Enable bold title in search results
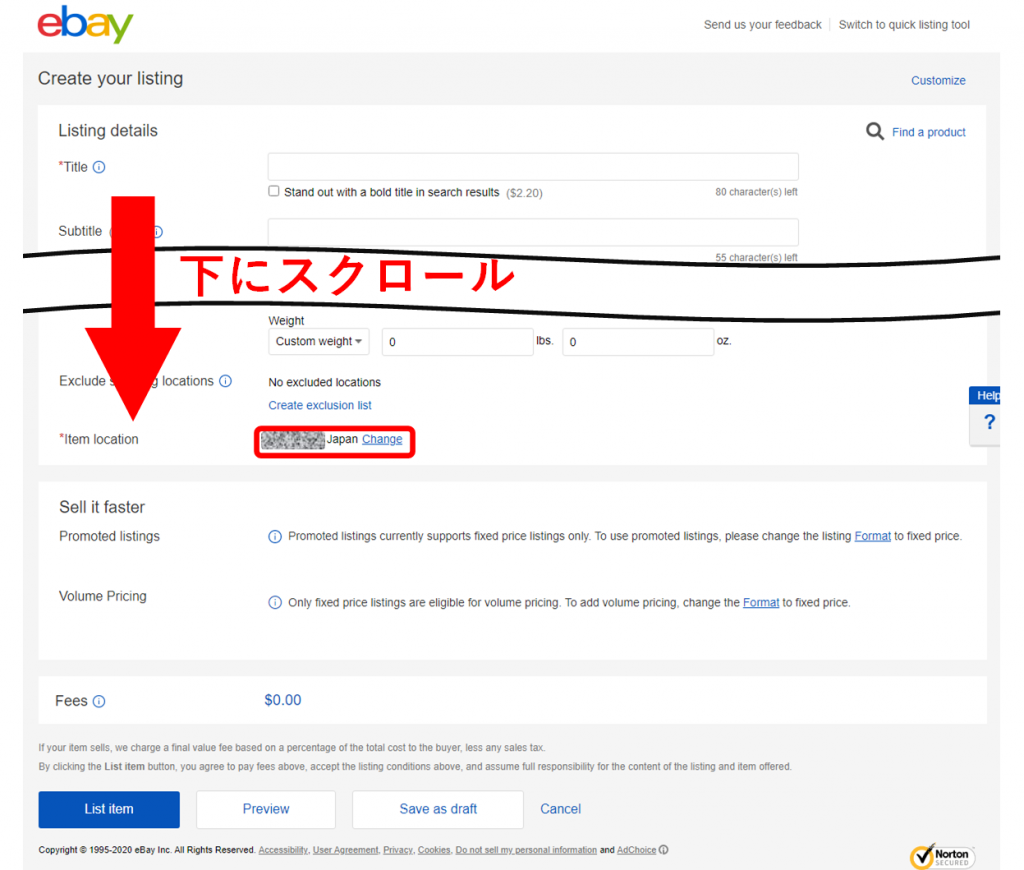 (x=274, y=191)
